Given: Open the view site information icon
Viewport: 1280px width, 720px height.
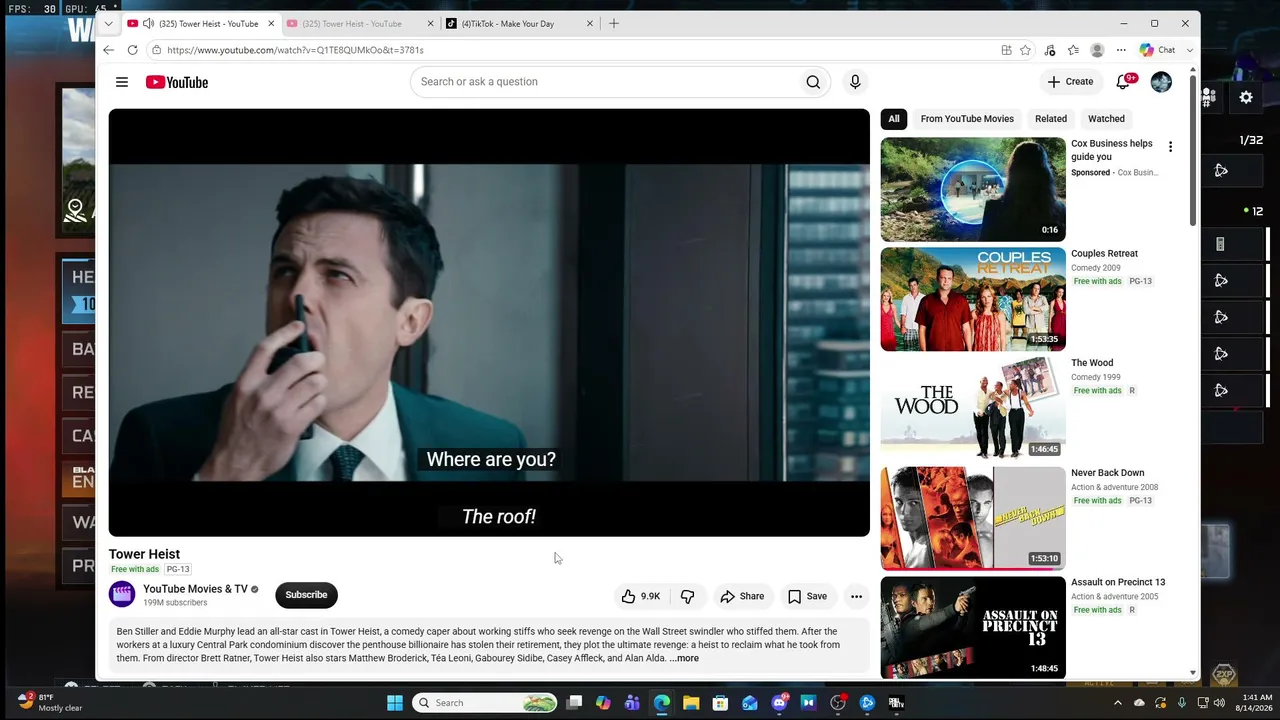Looking at the screenshot, I should click(156, 50).
